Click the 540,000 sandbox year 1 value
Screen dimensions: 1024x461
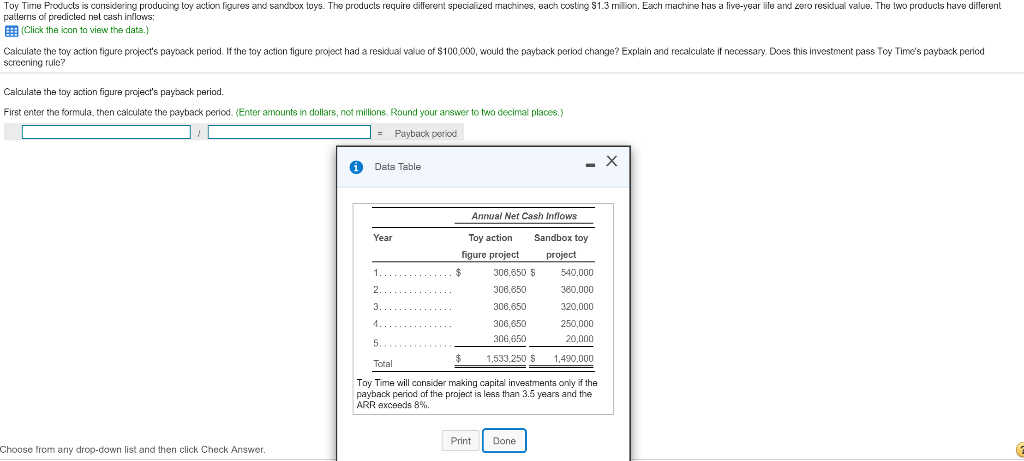pyautogui.click(x=577, y=273)
